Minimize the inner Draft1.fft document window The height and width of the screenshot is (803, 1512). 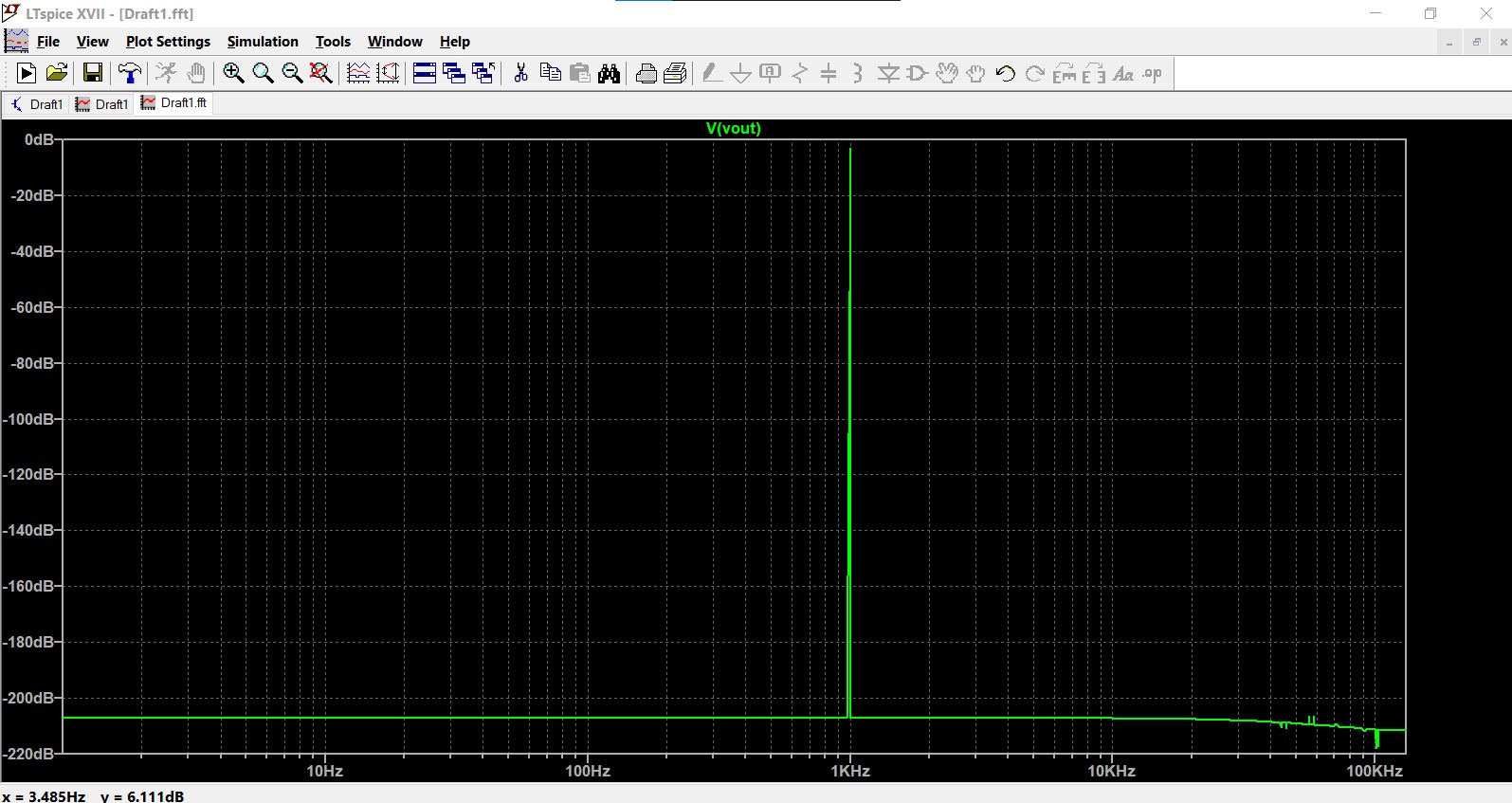(x=1449, y=43)
